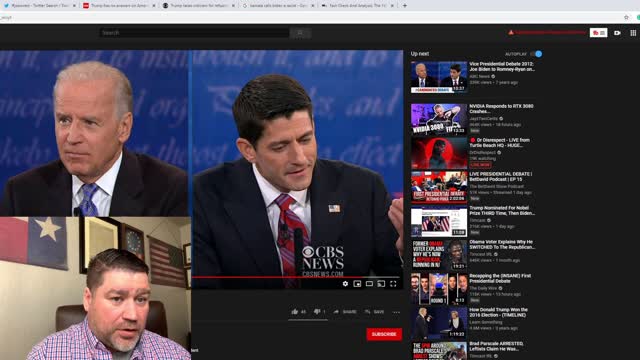The width and height of the screenshot is (640, 360).
Task: Switch to the 'Trump faces criticism' tab
Action: pyautogui.click(x=198, y=6)
